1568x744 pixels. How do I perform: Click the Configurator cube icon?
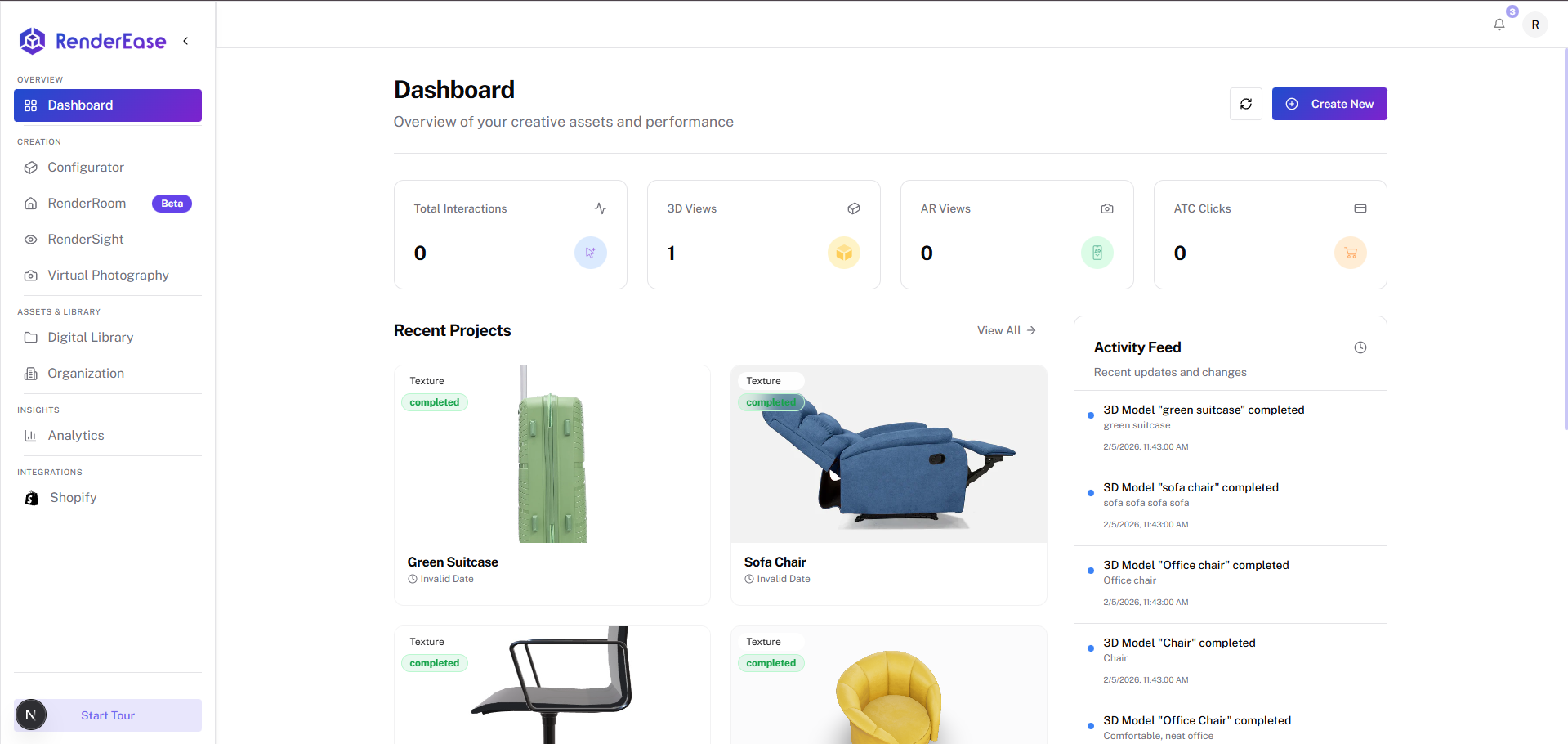31,168
